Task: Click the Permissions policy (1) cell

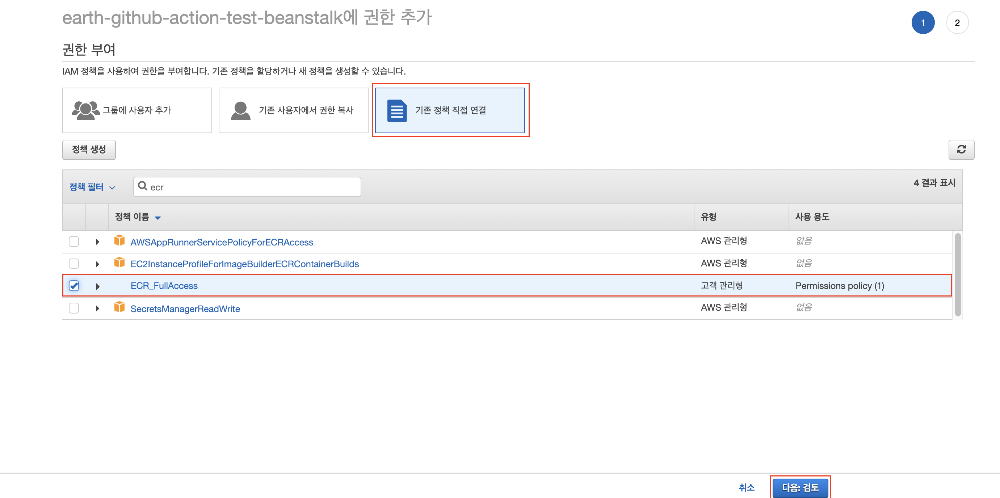Action: click(x=839, y=286)
